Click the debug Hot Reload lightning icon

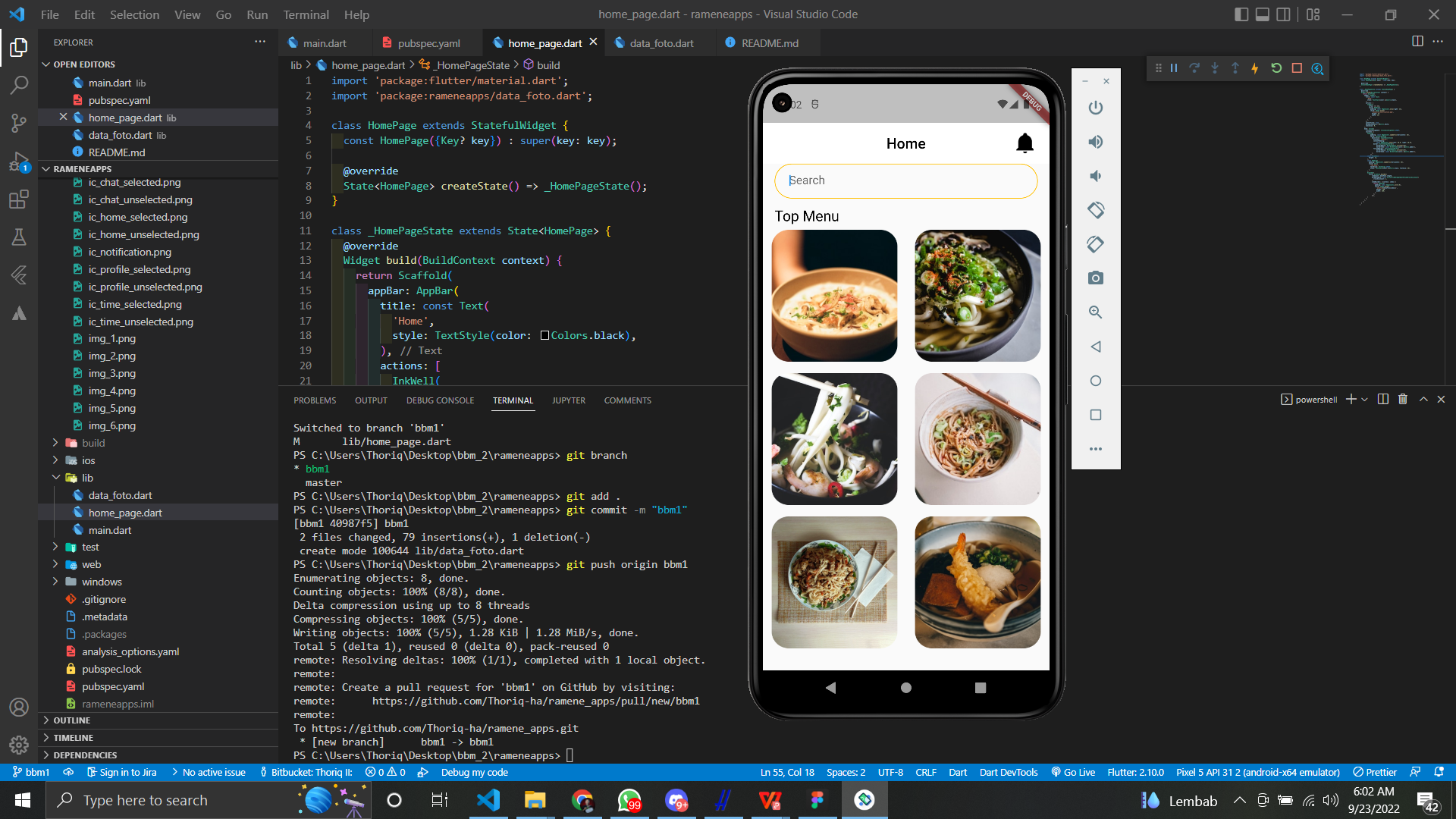(1255, 68)
